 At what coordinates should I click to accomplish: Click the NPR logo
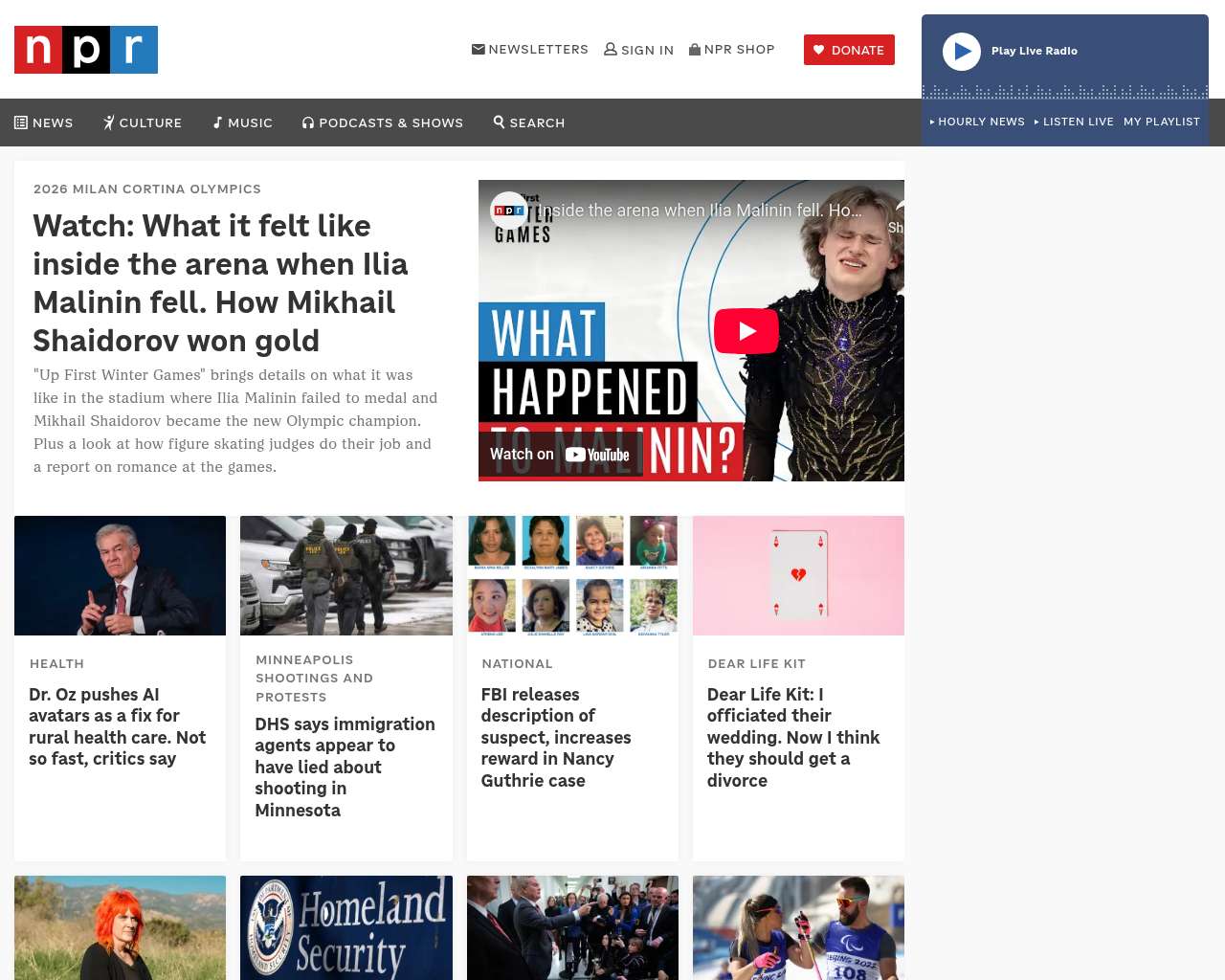coord(86,50)
